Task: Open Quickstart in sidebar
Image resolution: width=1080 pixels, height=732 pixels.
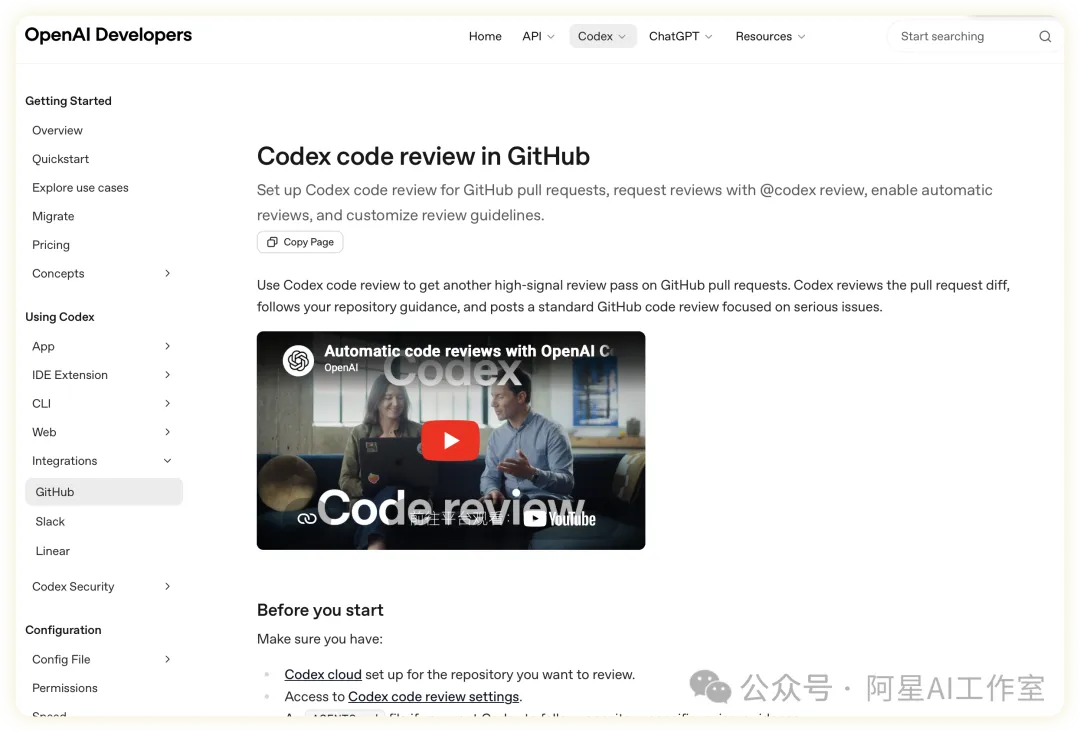Action: tap(61, 159)
